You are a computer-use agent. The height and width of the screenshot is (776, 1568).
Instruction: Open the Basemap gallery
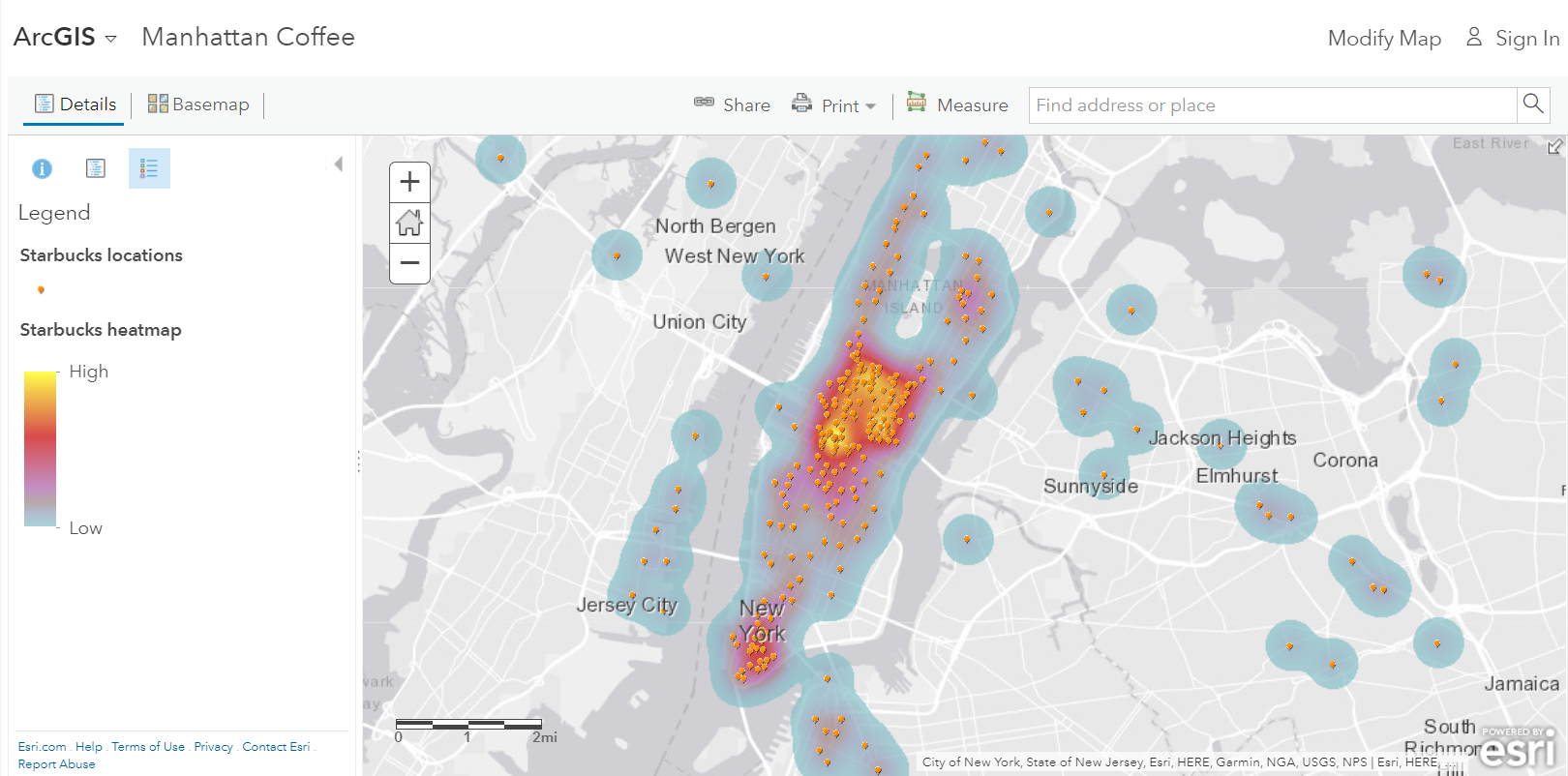point(198,104)
